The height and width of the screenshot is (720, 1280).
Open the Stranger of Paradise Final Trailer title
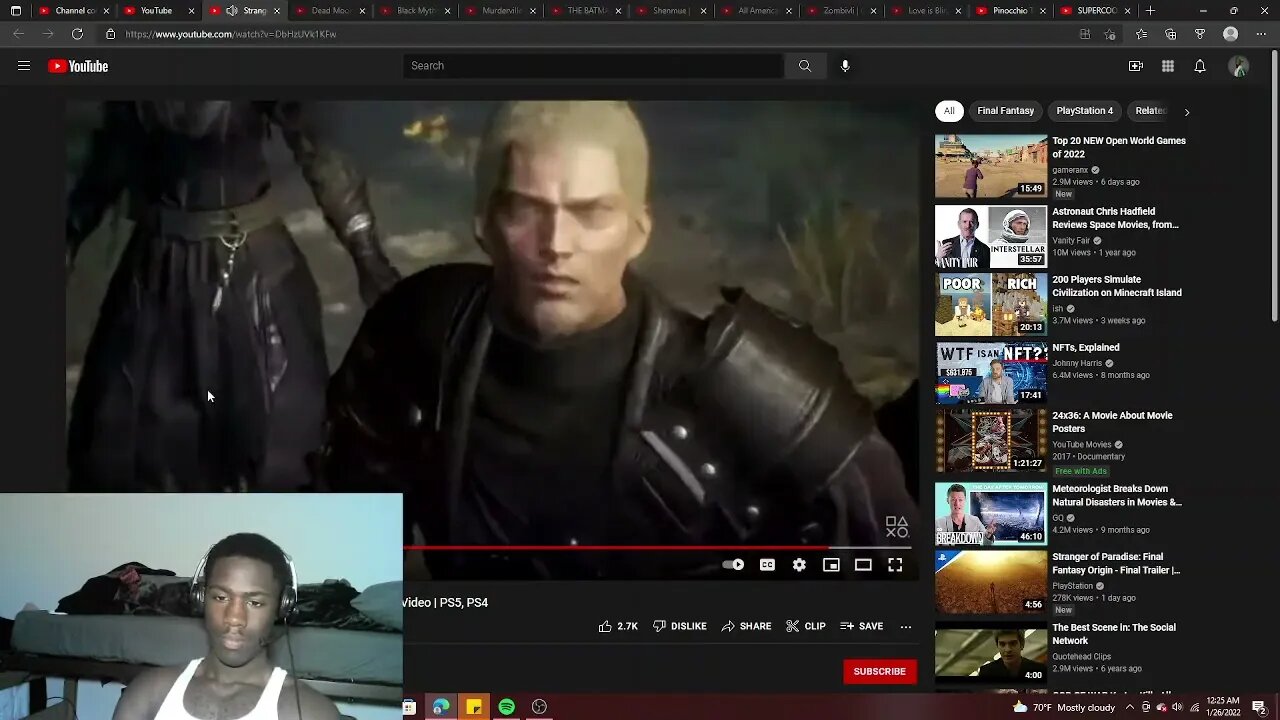[x=1116, y=563]
